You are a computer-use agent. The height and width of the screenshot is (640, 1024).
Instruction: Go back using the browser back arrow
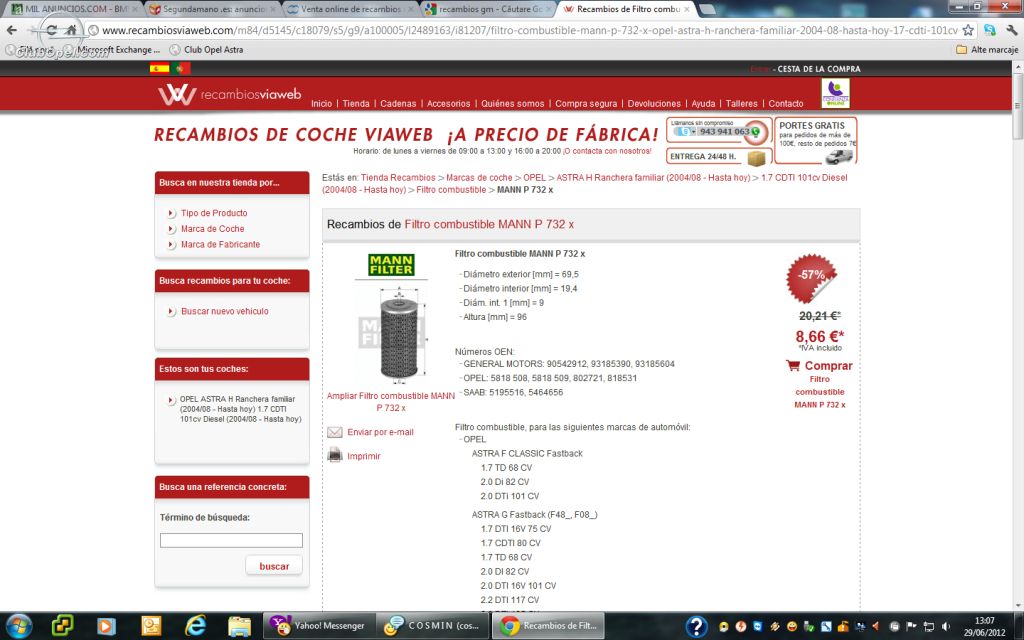point(12,30)
